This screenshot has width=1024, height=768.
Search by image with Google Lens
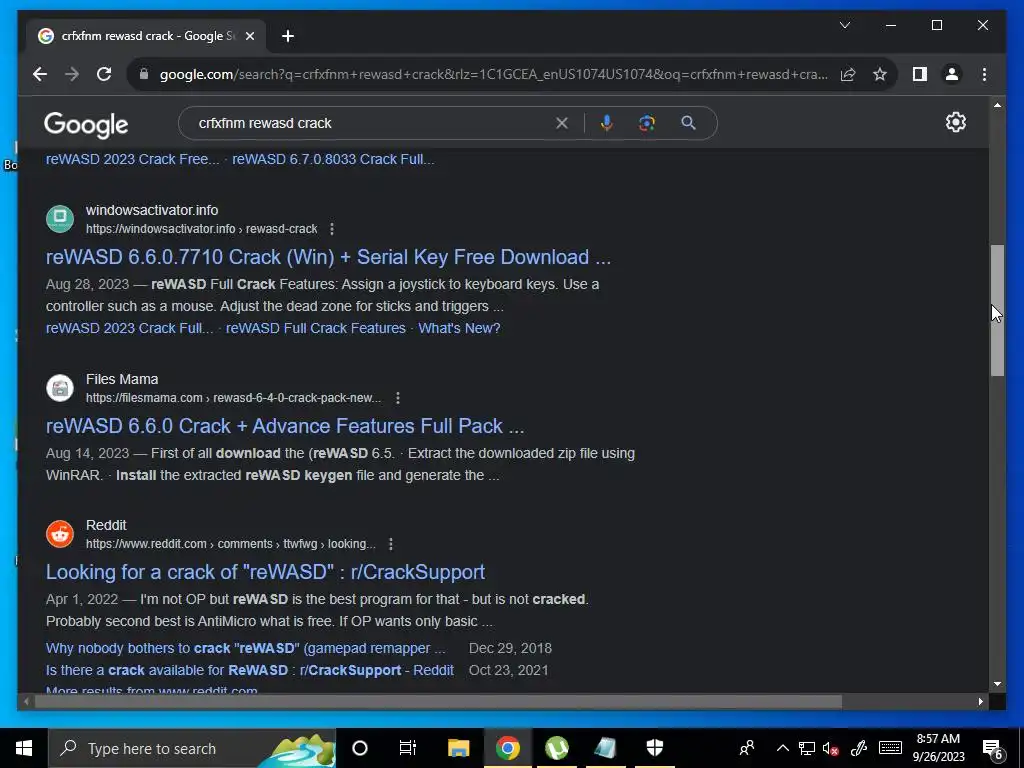[647, 123]
